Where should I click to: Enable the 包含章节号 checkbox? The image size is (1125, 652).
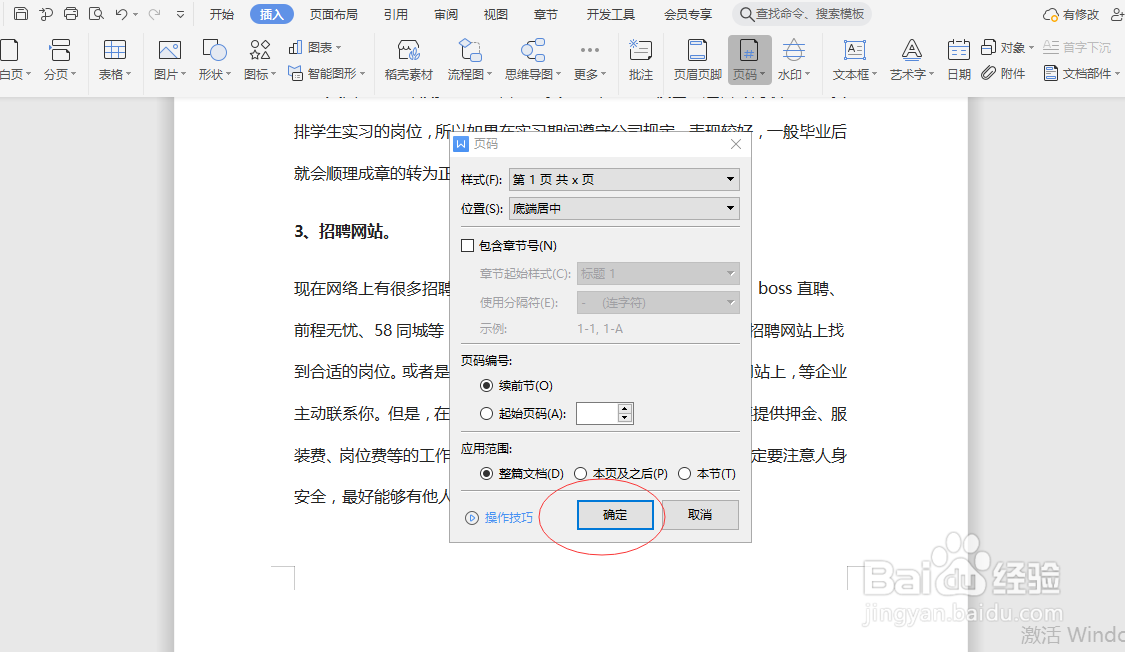pyautogui.click(x=466, y=244)
